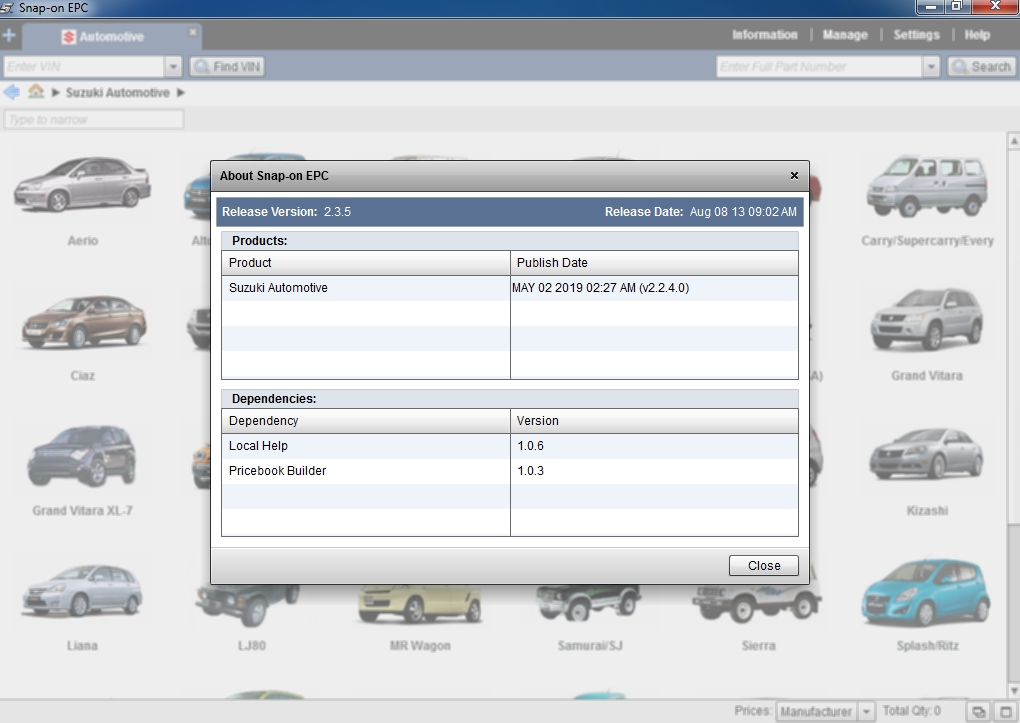The image size is (1020, 723).
Task: Click the MR Wagon model label
Action: tap(420, 646)
